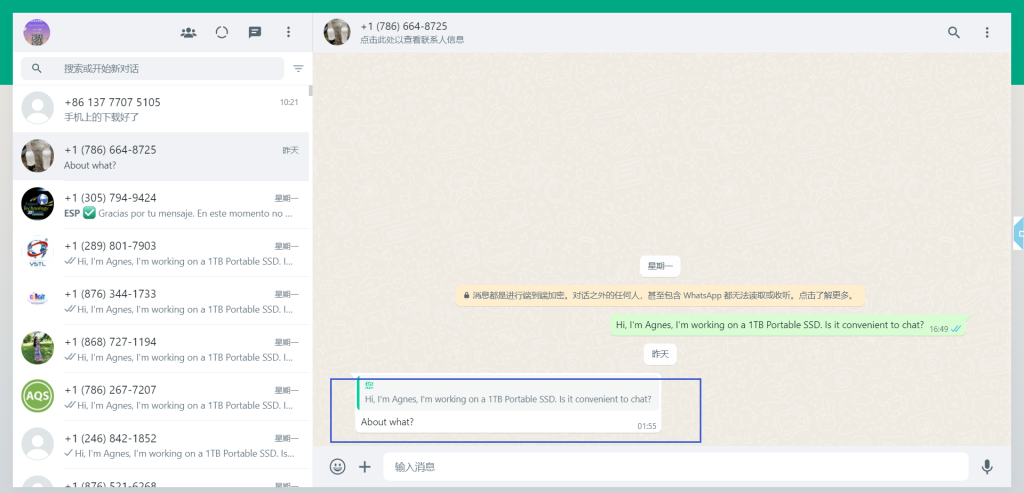Image resolution: width=1024 pixels, height=493 pixels.
Task: Click your profile avatar at top left
Action: click(x=37, y=33)
